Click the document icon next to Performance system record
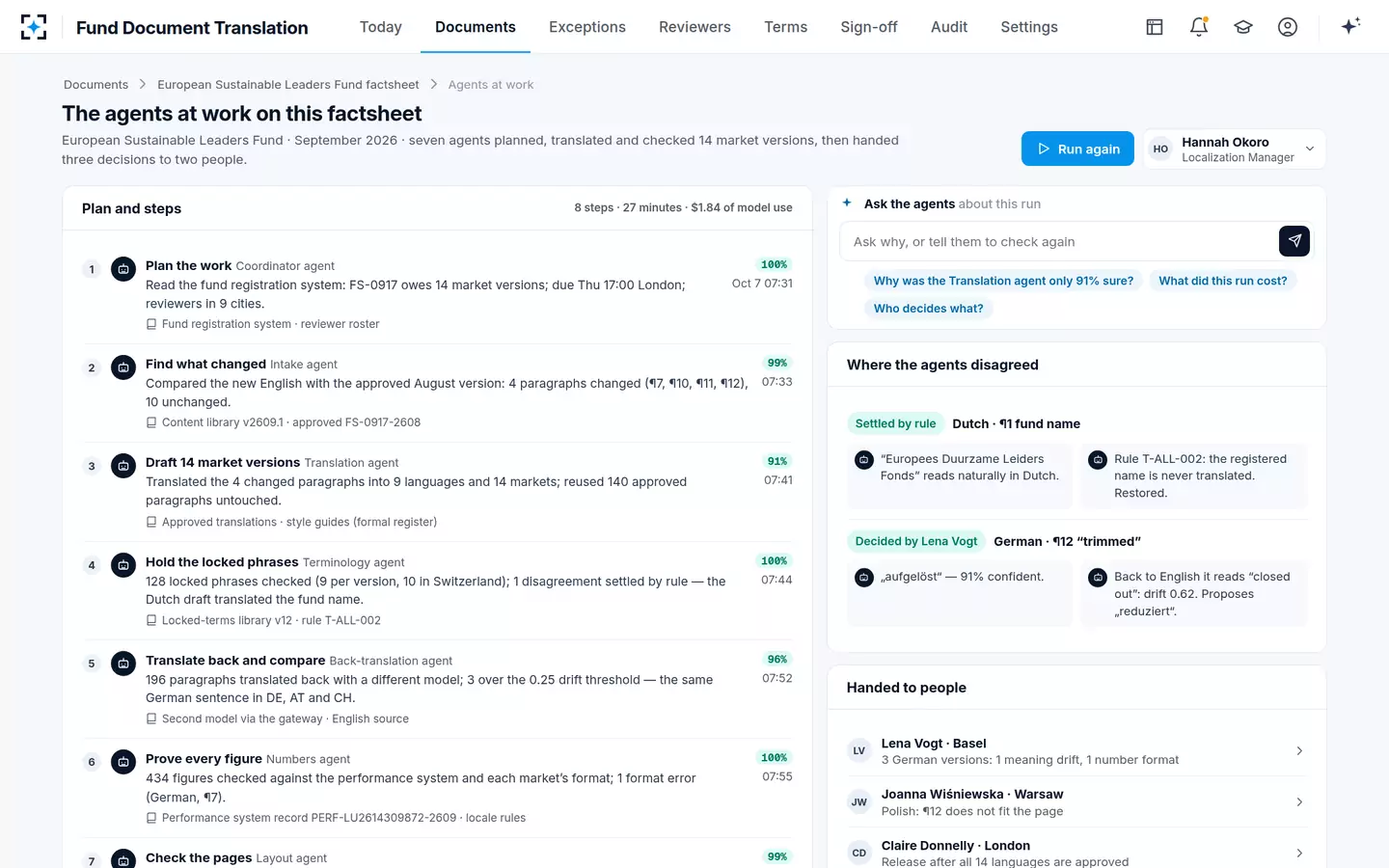This screenshot has width=1389, height=868. tap(151, 818)
